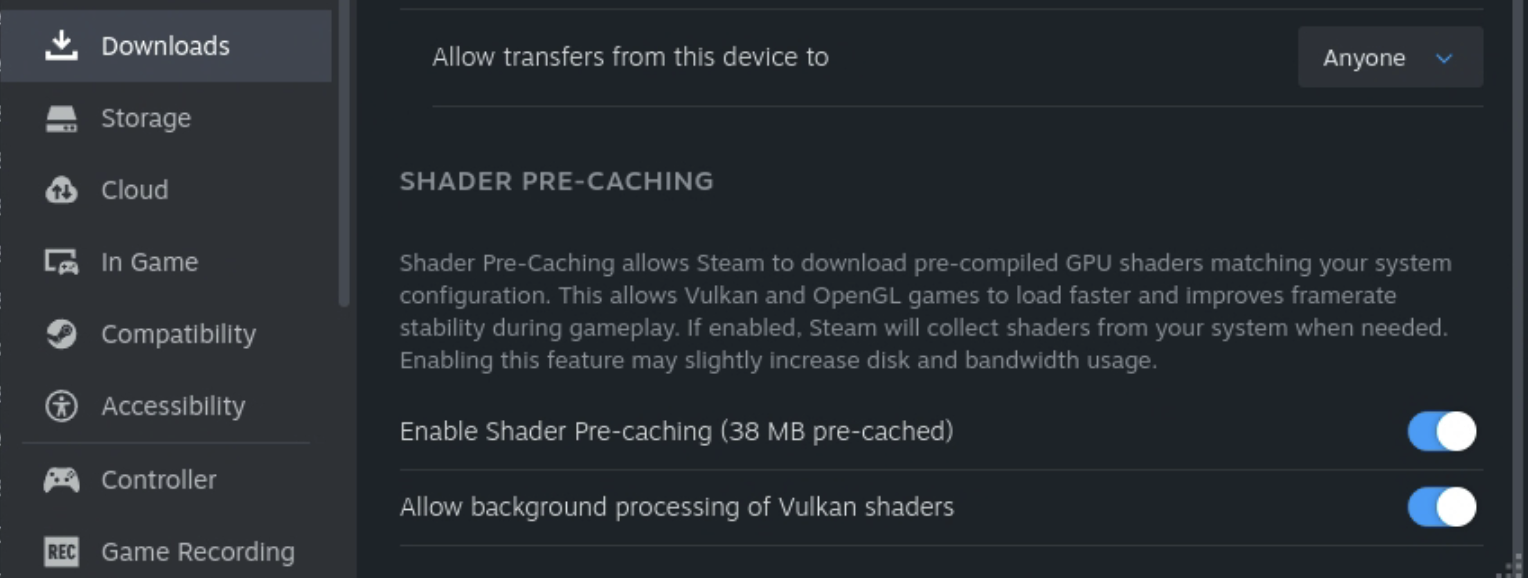This screenshot has height=578, width=1528.
Task: Click the sidebar vertical scrollbar
Action: tap(344, 150)
